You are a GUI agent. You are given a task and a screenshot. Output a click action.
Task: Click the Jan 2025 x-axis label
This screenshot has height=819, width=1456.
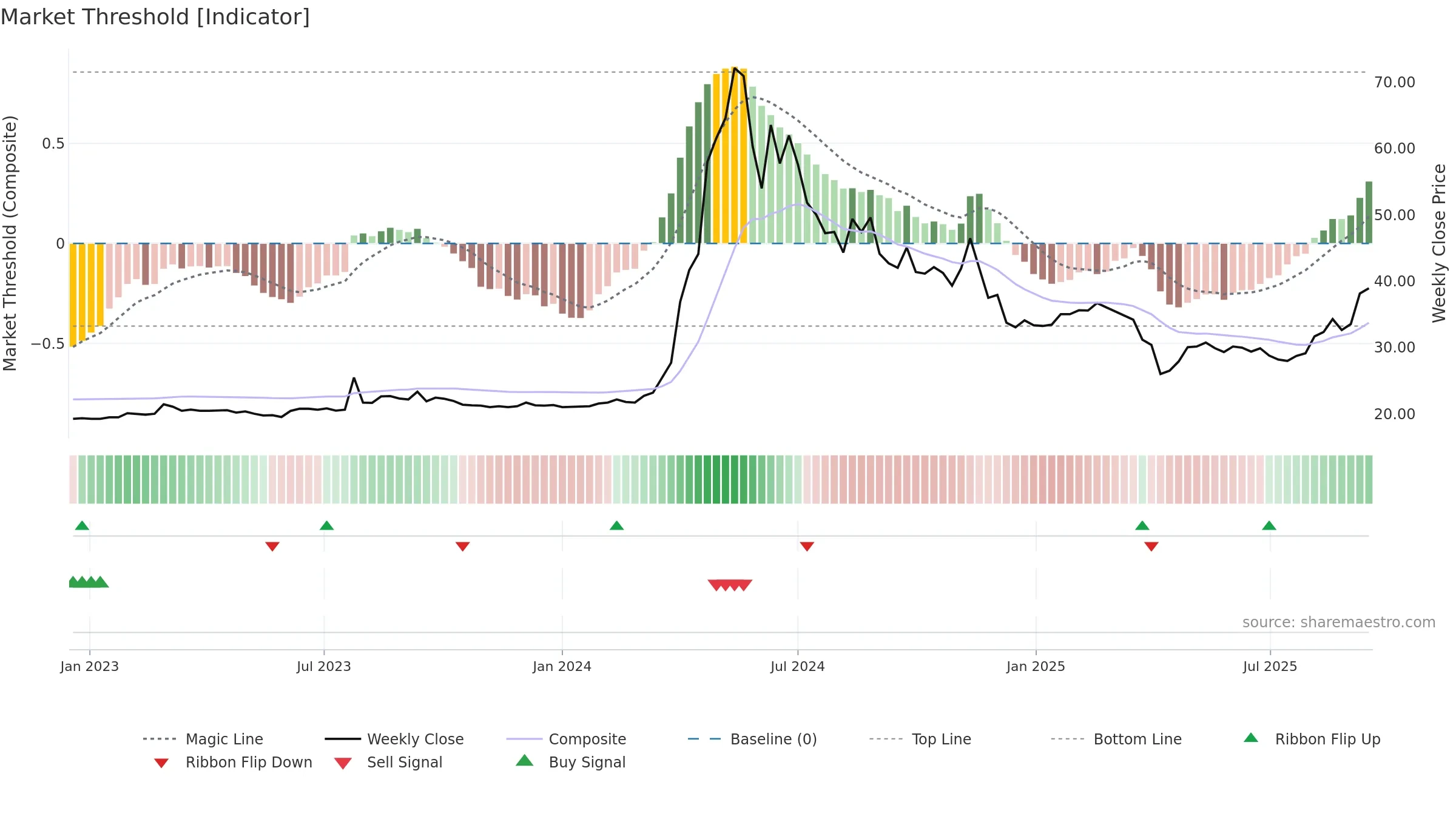click(1036, 666)
